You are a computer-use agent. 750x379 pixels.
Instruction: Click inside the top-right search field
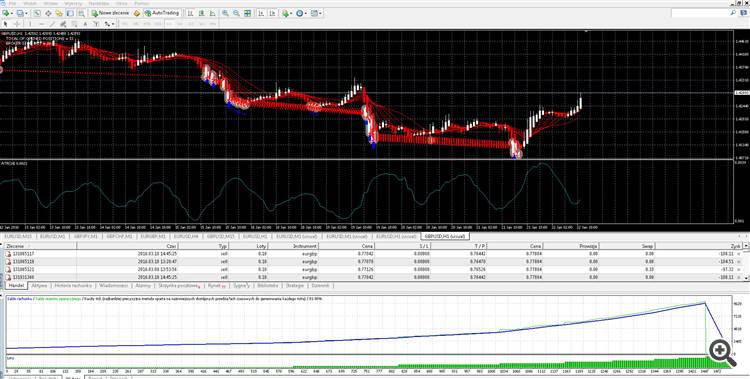tap(700, 13)
